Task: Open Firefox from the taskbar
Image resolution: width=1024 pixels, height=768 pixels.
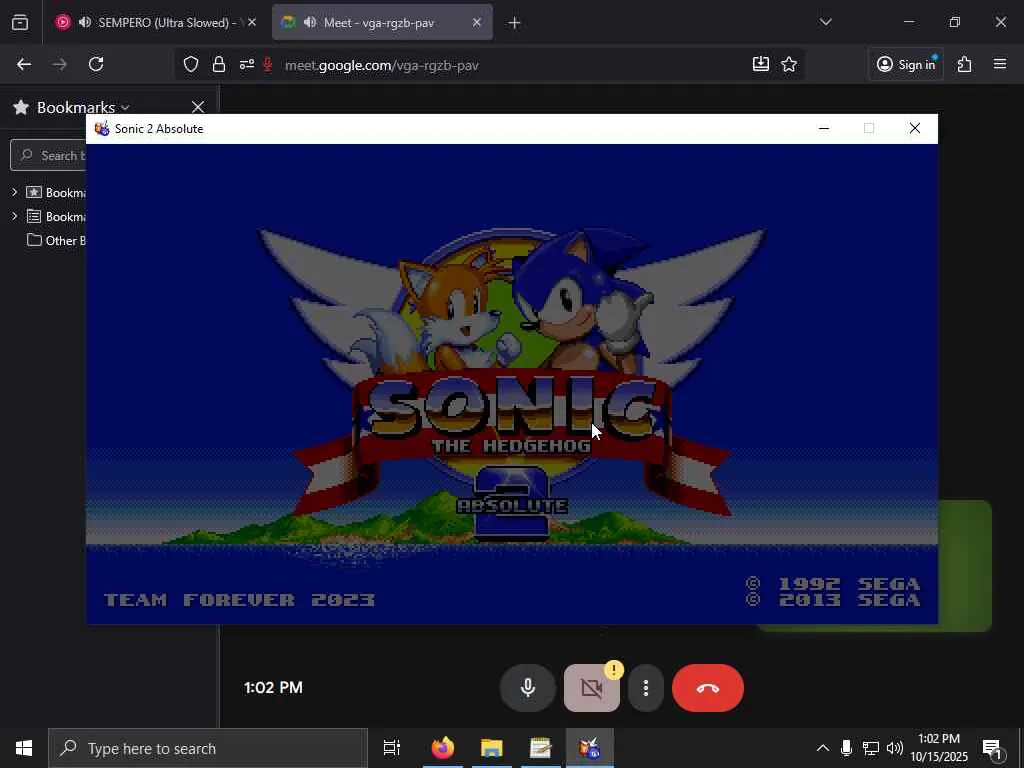Action: [x=443, y=748]
